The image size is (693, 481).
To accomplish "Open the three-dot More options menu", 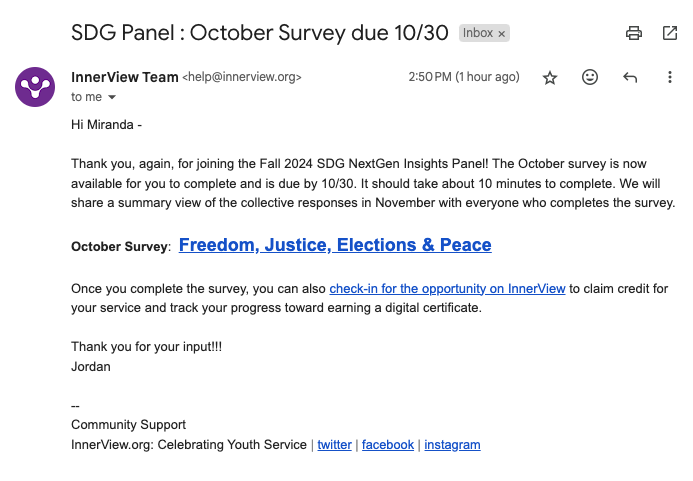I will 670,78.
